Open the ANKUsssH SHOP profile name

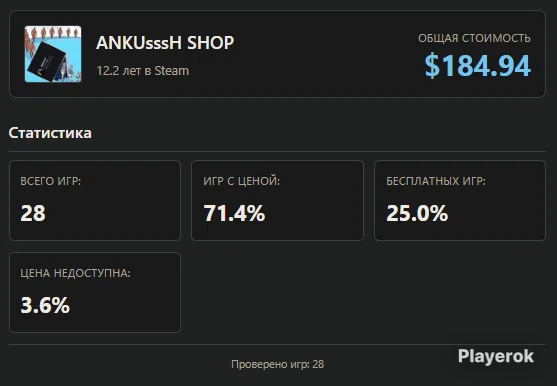tap(165, 43)
